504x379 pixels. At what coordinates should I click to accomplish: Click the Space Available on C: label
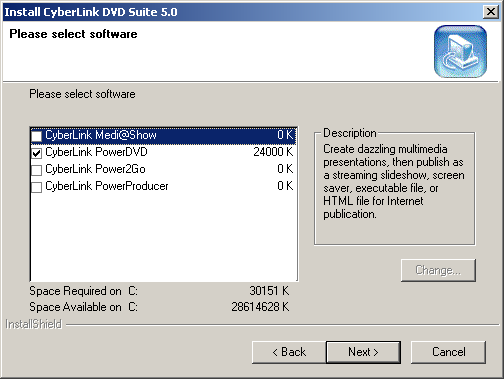pyautogui.click(x=83, y=307)
